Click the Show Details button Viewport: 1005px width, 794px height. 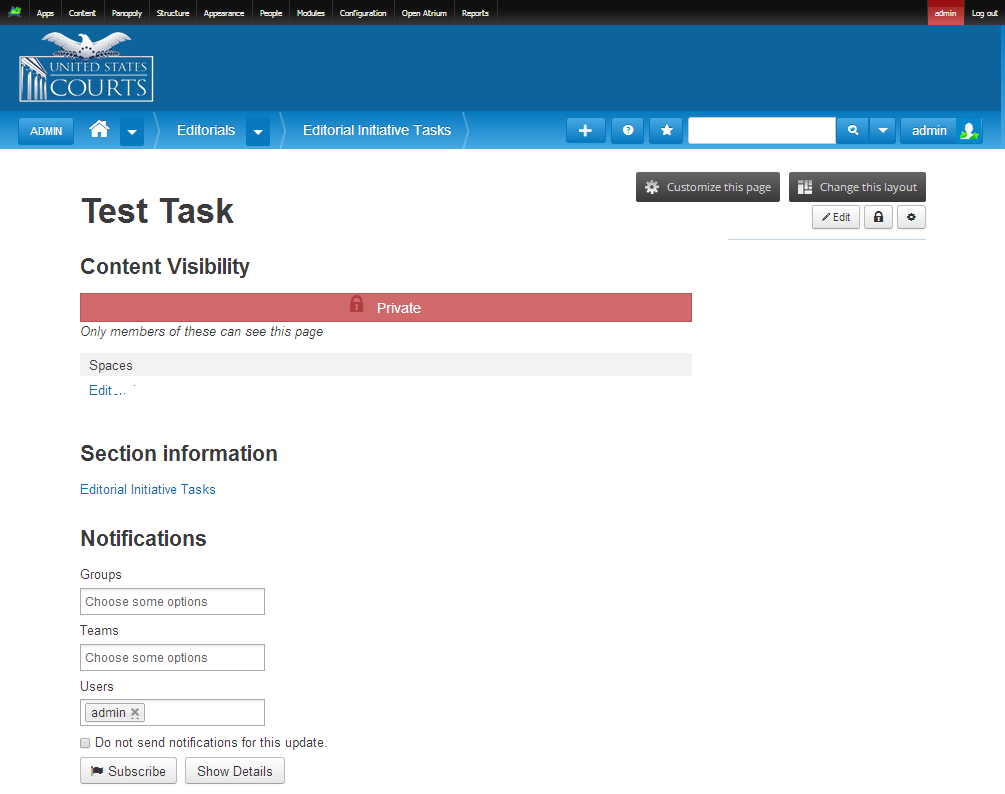pos(234,770)
